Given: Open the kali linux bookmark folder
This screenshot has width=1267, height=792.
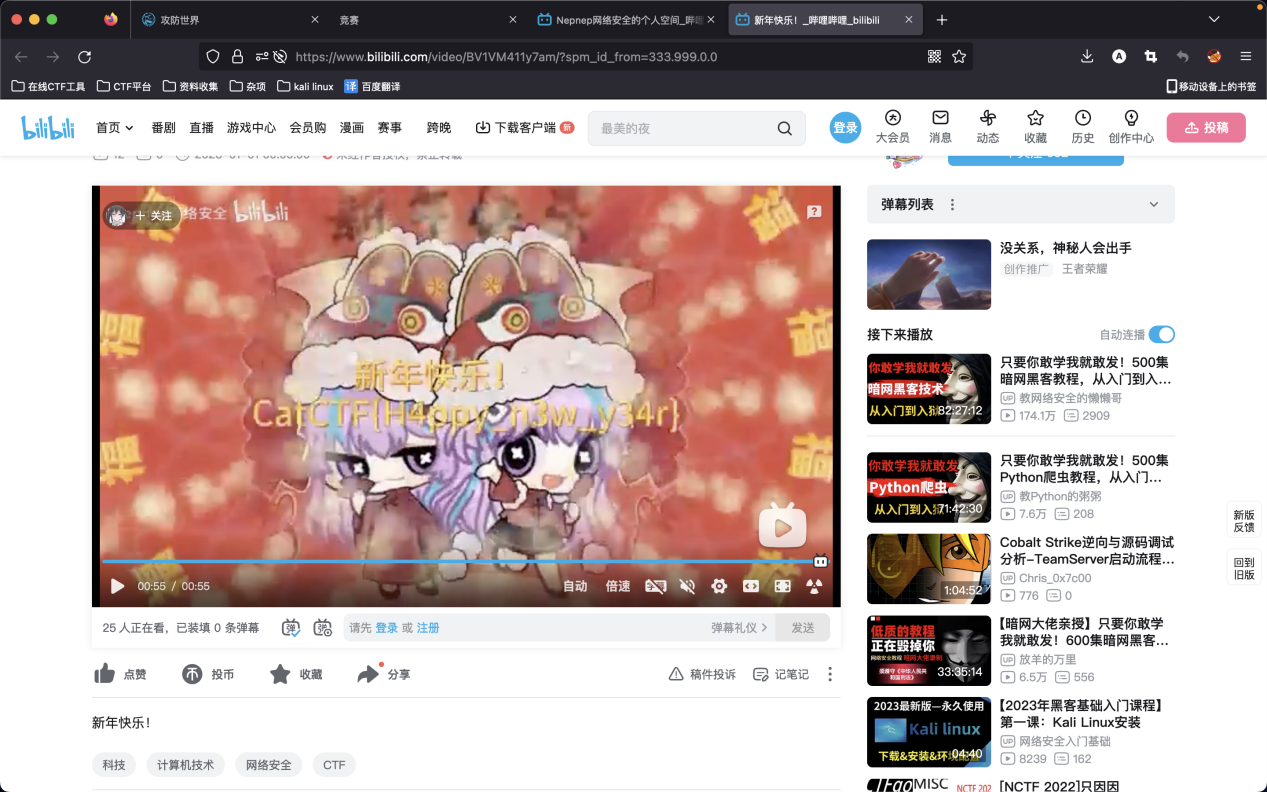Looking at the screenshot, I should pyautogui.click(x=305, y=87).
